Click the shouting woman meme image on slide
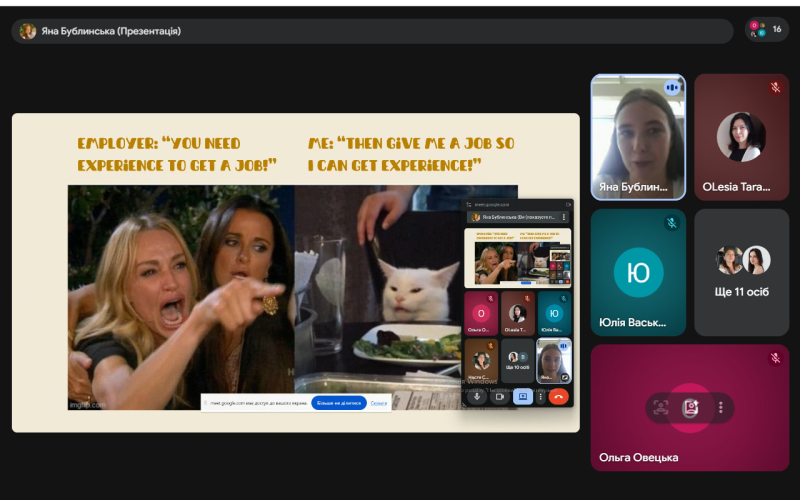Screen dimensions: 800x500 181,297
